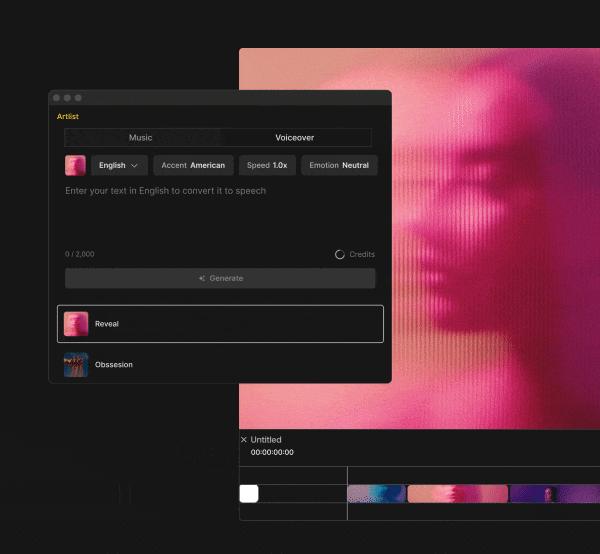Click the Credits spinner icon
This screenshot has width=600, height=554.
[x=340, y=255]
